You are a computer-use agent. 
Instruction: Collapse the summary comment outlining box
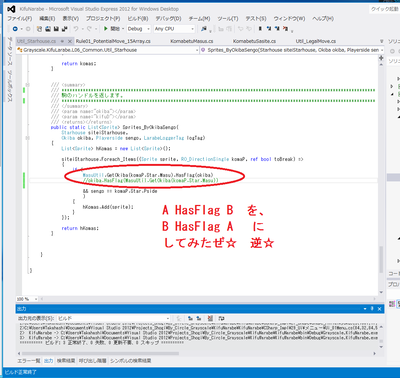click(x=28, y=85)
